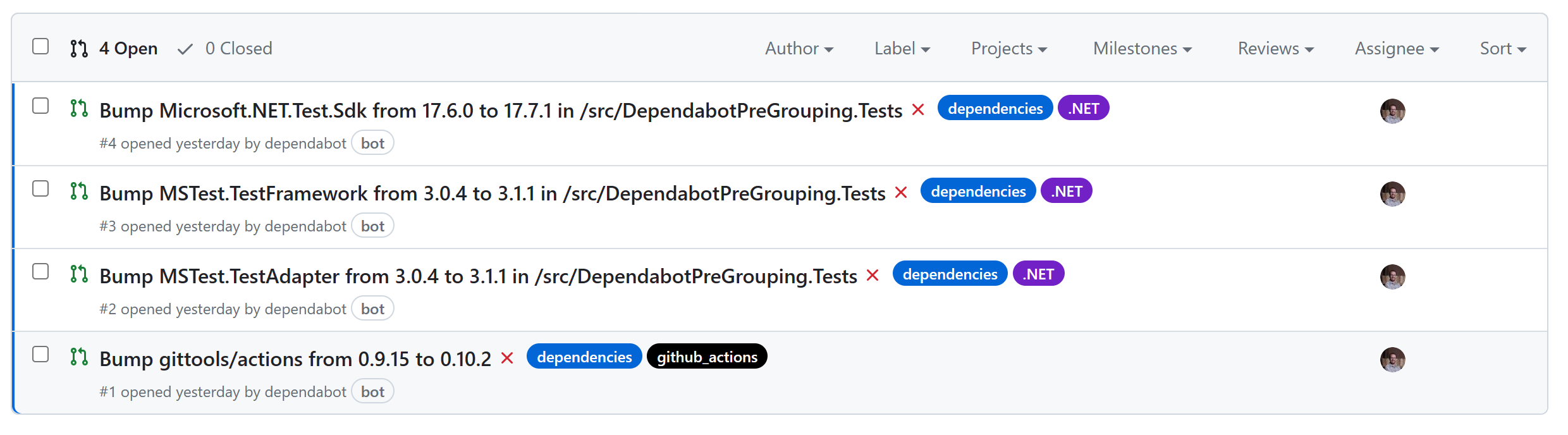The height and width of the screenshot is (435, 1568).
Task: Click pull request icon on gittools/actions row
Action: point(79,357)
